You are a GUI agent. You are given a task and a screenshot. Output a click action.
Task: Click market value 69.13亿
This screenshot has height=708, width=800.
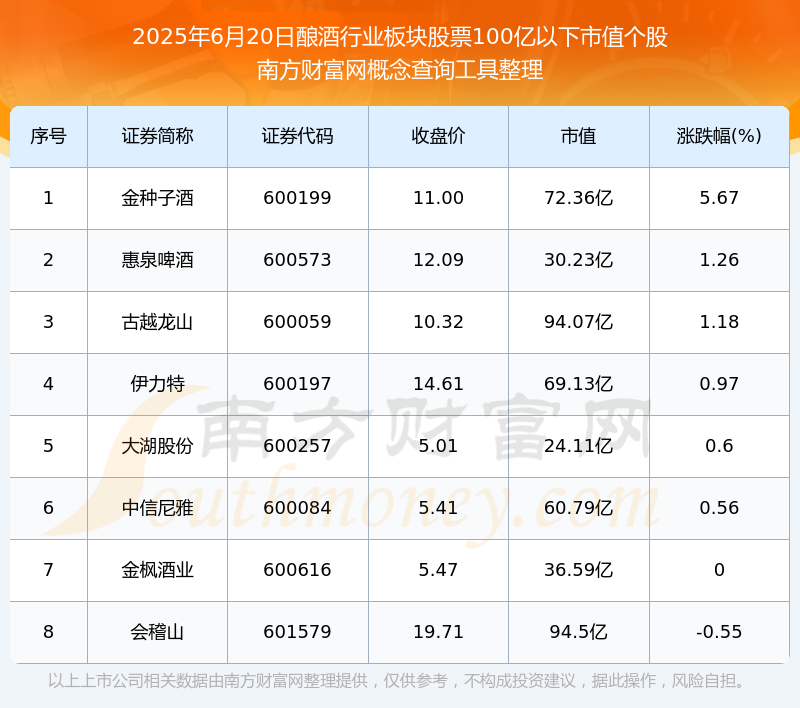579,384
